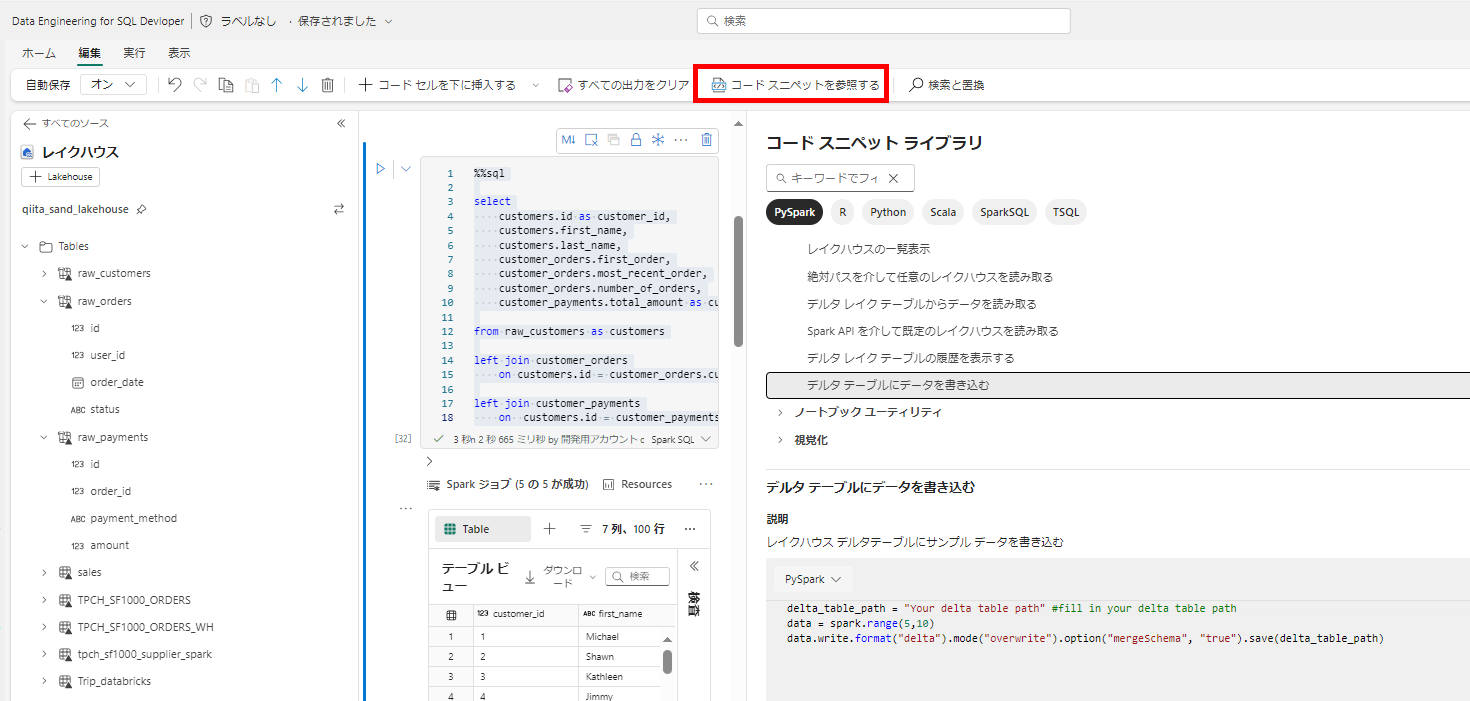The height and width of the screenshot is (701, 1470).
Task: Open 検索と置換
Action: [947, 85]
